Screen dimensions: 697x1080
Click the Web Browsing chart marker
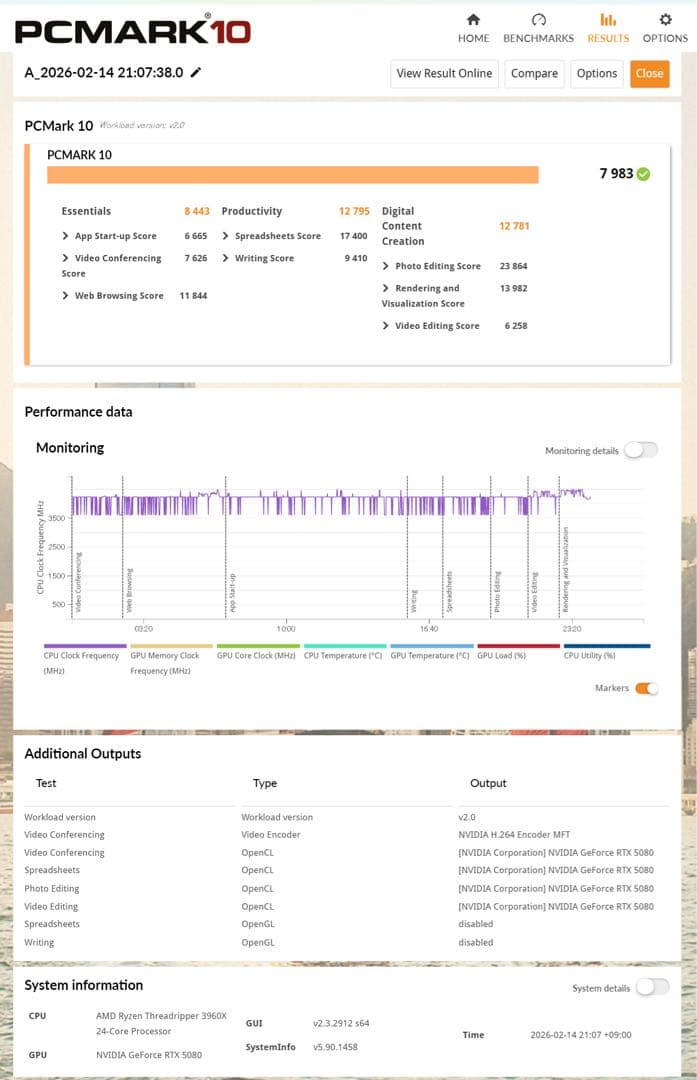click(129, 590)
